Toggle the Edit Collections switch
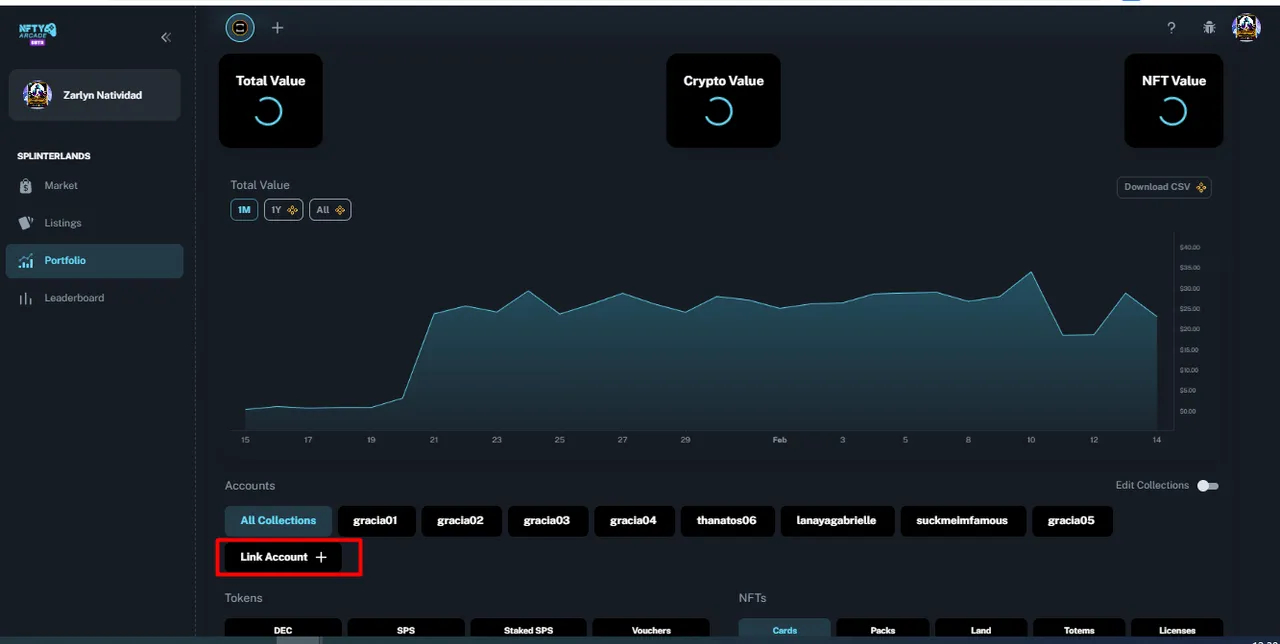 (x=1208, y=486)
